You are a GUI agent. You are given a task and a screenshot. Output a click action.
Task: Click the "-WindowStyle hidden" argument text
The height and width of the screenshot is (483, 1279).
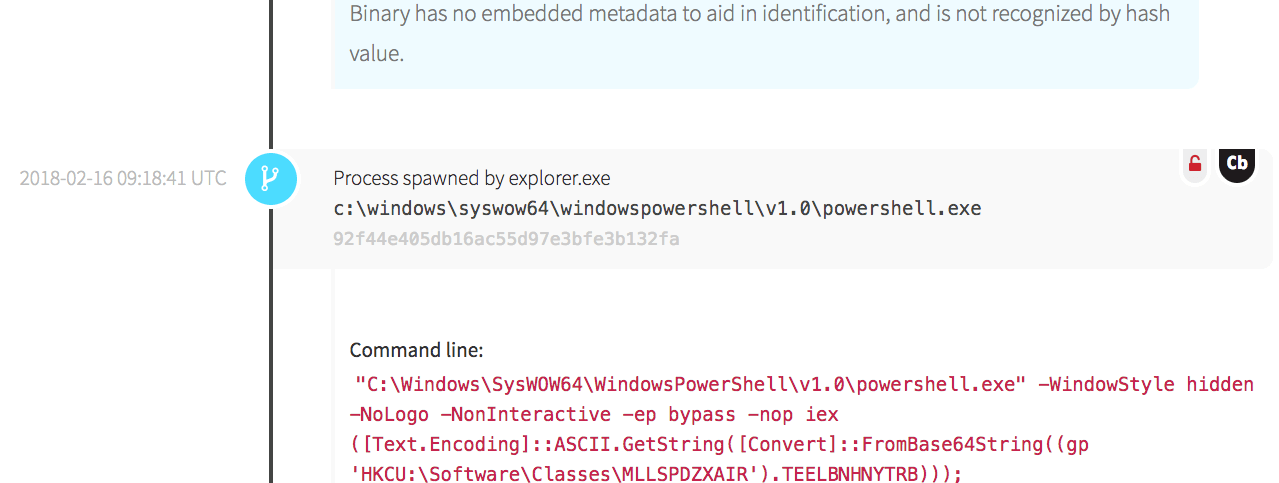click(x=1145, y=385)
